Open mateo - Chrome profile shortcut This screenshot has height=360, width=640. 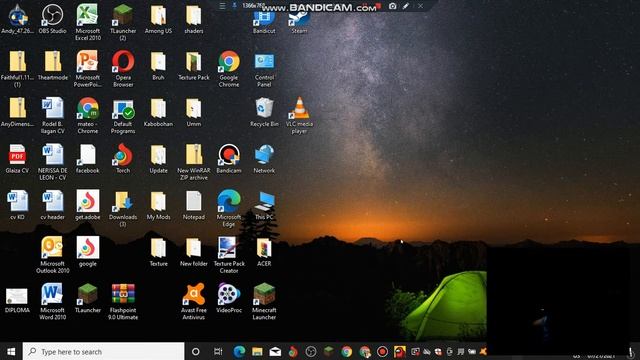point(88,116)
